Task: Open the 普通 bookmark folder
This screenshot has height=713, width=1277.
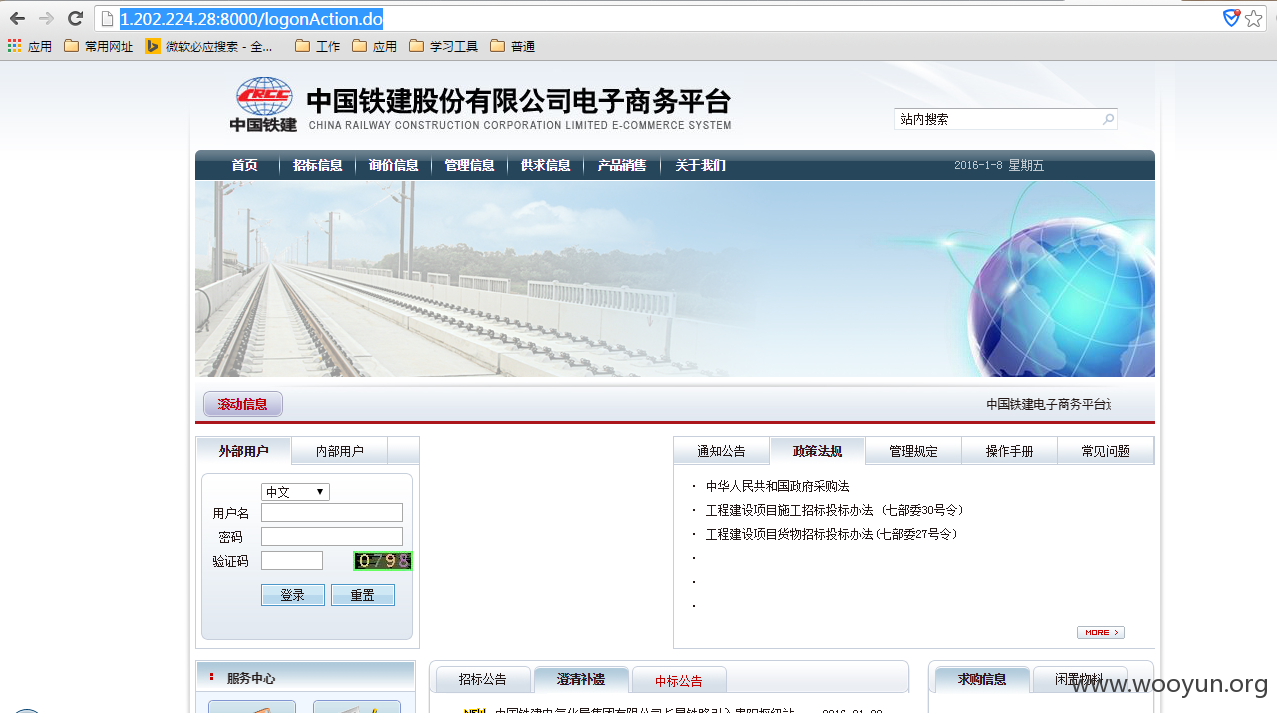Action: coord(513,46)
